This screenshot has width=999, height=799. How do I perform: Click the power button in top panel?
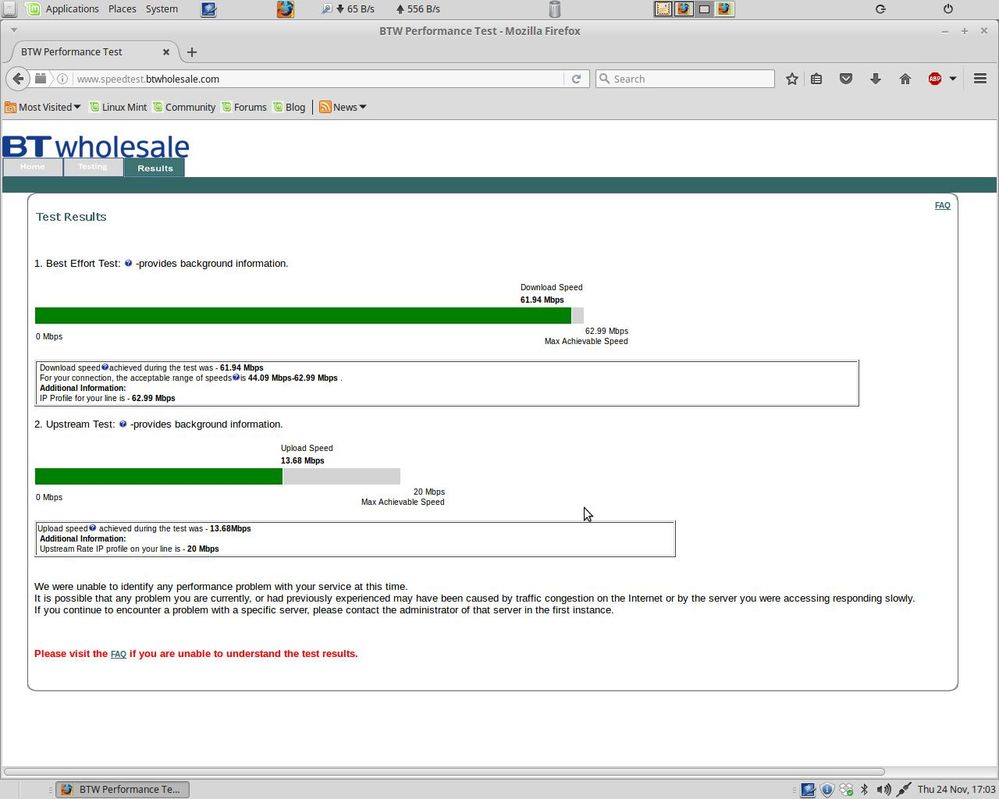(x=948, y=9)
